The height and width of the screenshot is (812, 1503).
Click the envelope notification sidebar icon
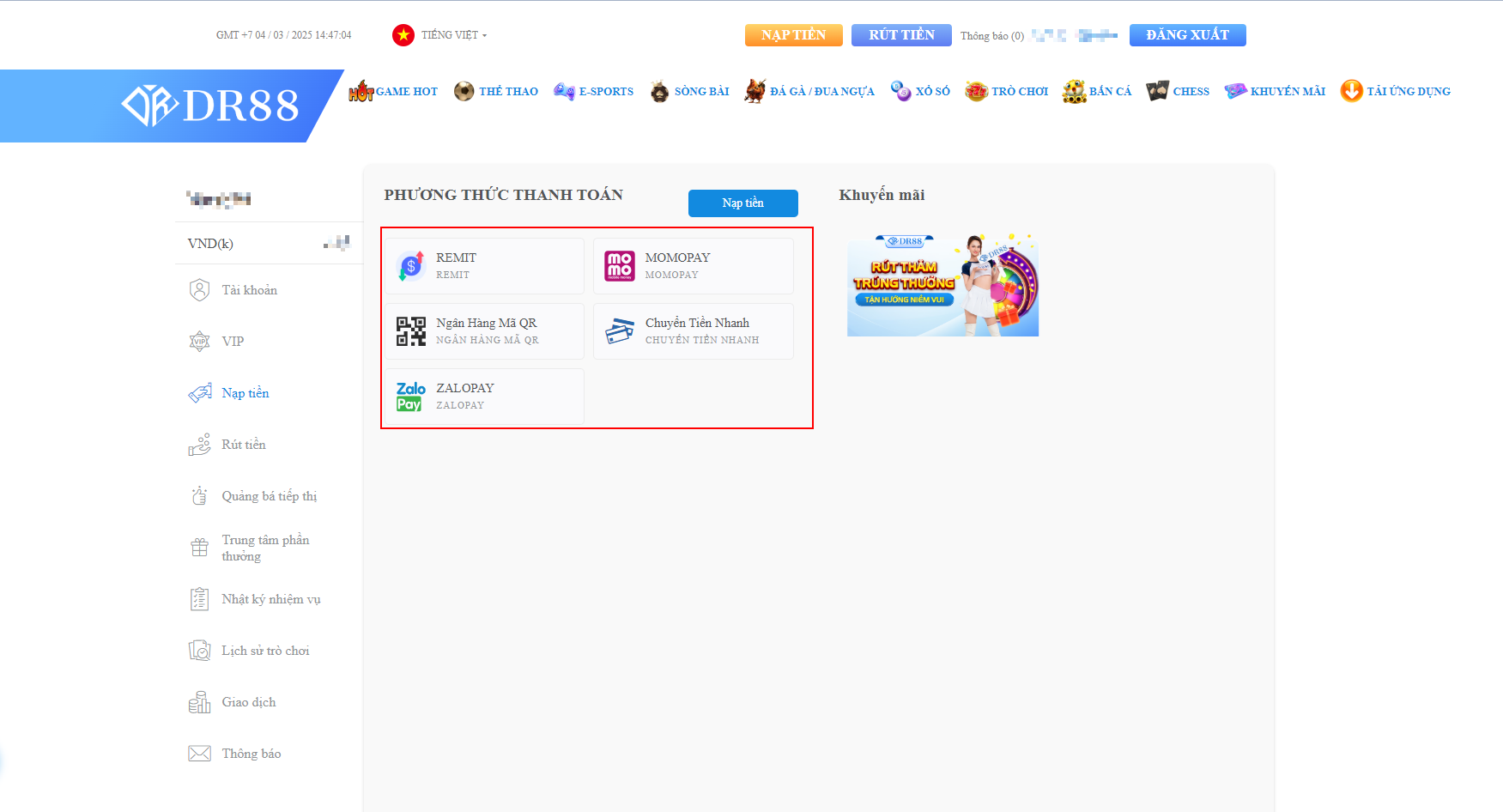[200, 754]
